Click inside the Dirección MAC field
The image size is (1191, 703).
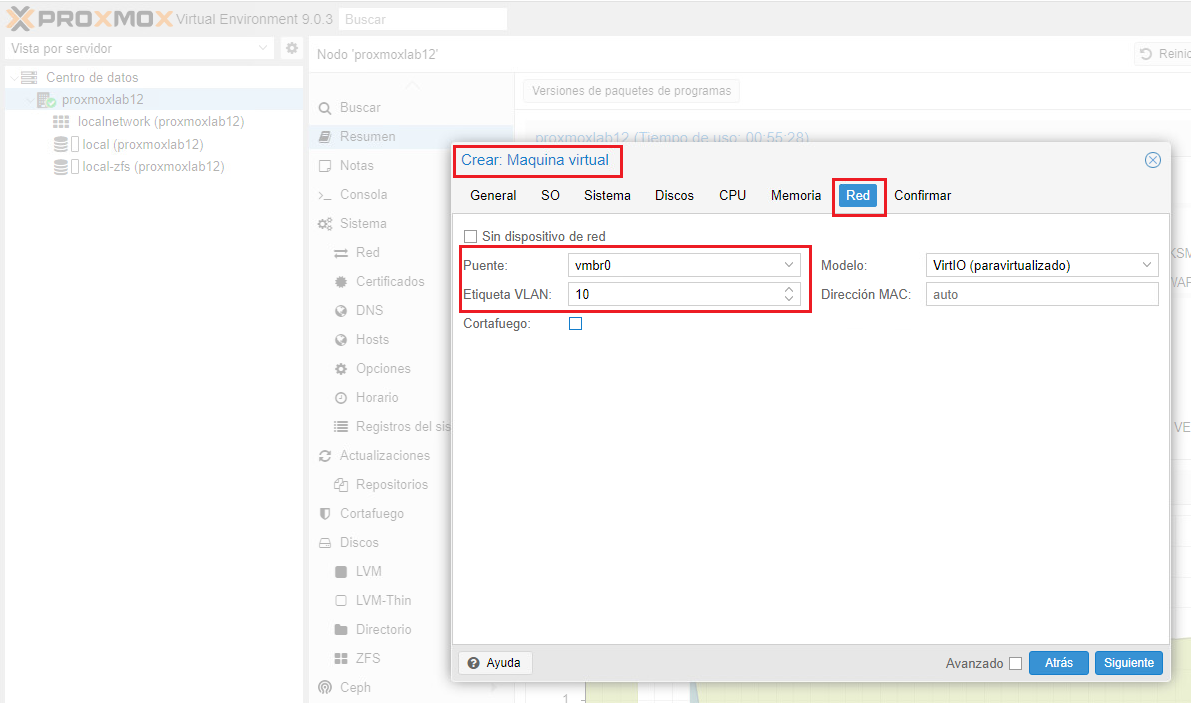(1040, 294)
